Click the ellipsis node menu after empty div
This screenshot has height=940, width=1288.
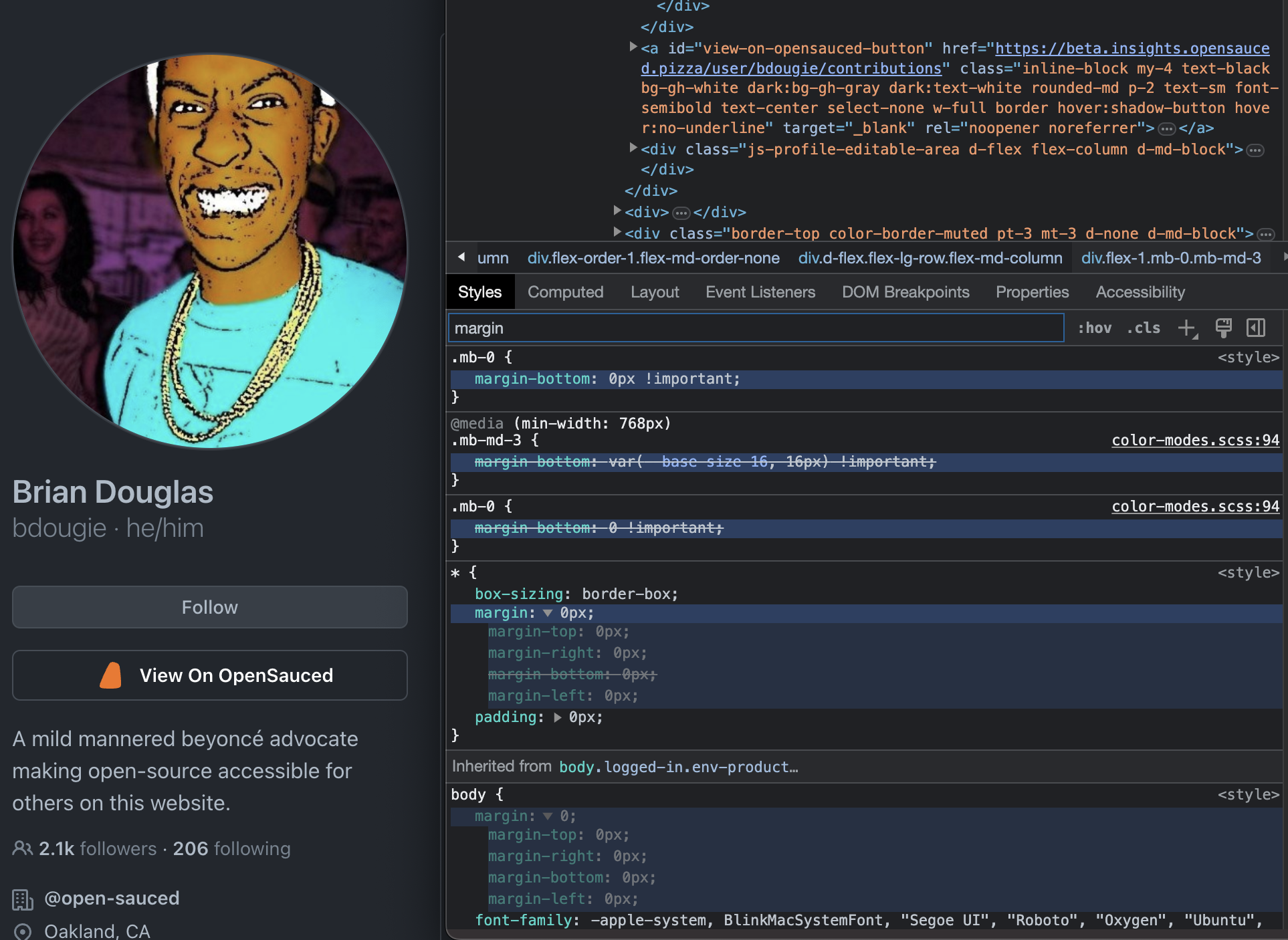681,212
